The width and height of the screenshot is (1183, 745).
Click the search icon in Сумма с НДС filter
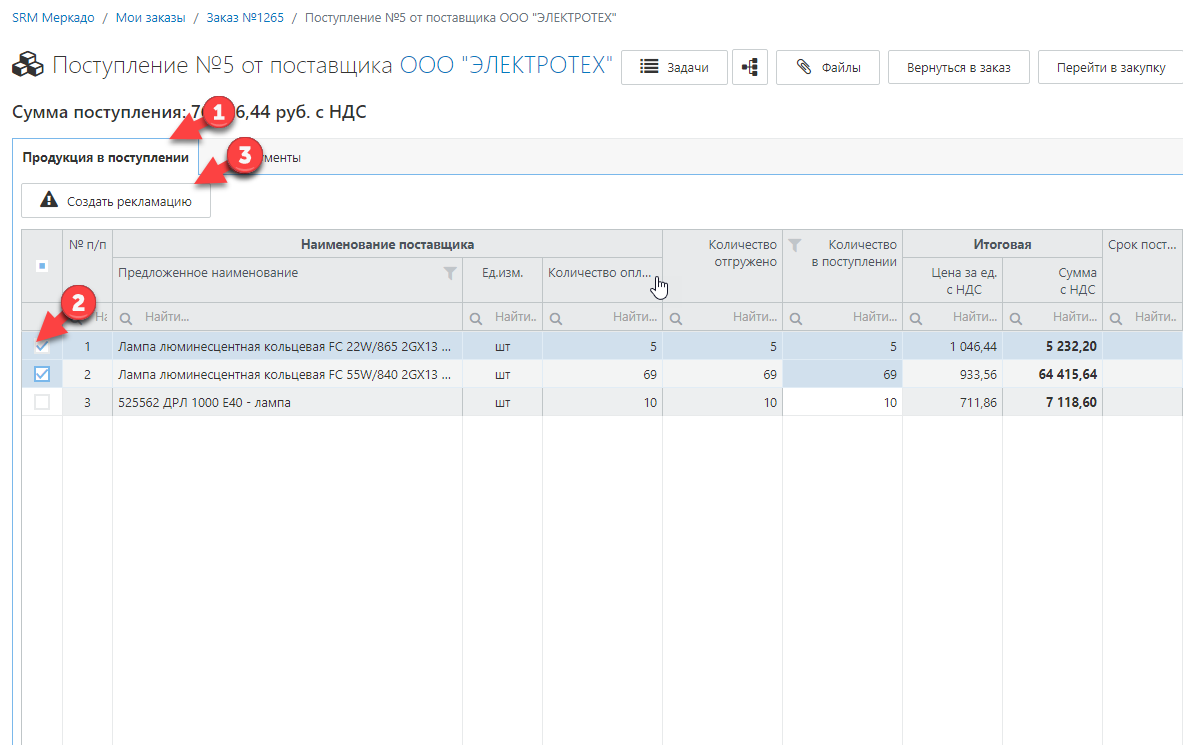(1015, 318)
